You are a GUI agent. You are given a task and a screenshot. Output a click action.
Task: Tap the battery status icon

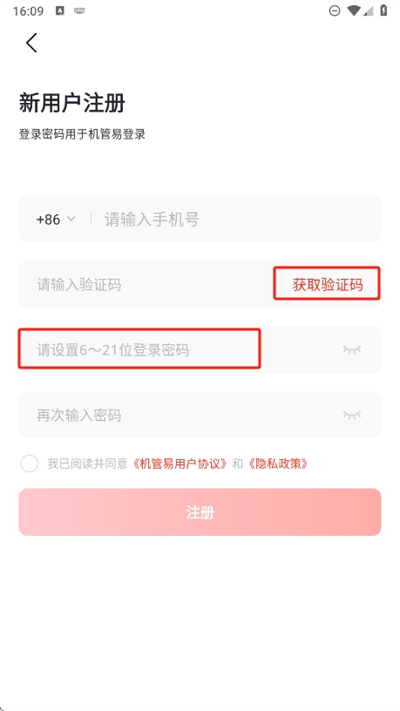384,11
